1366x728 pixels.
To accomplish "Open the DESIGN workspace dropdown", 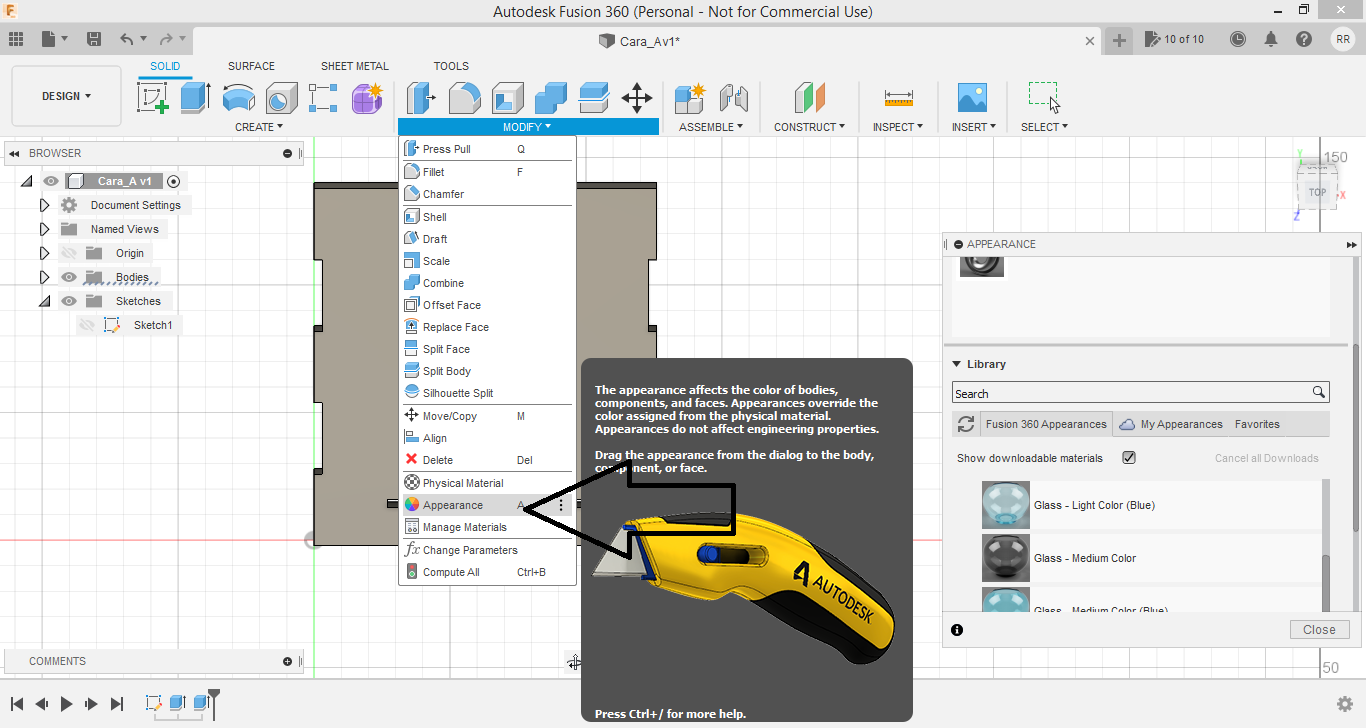I will (67, 96).
